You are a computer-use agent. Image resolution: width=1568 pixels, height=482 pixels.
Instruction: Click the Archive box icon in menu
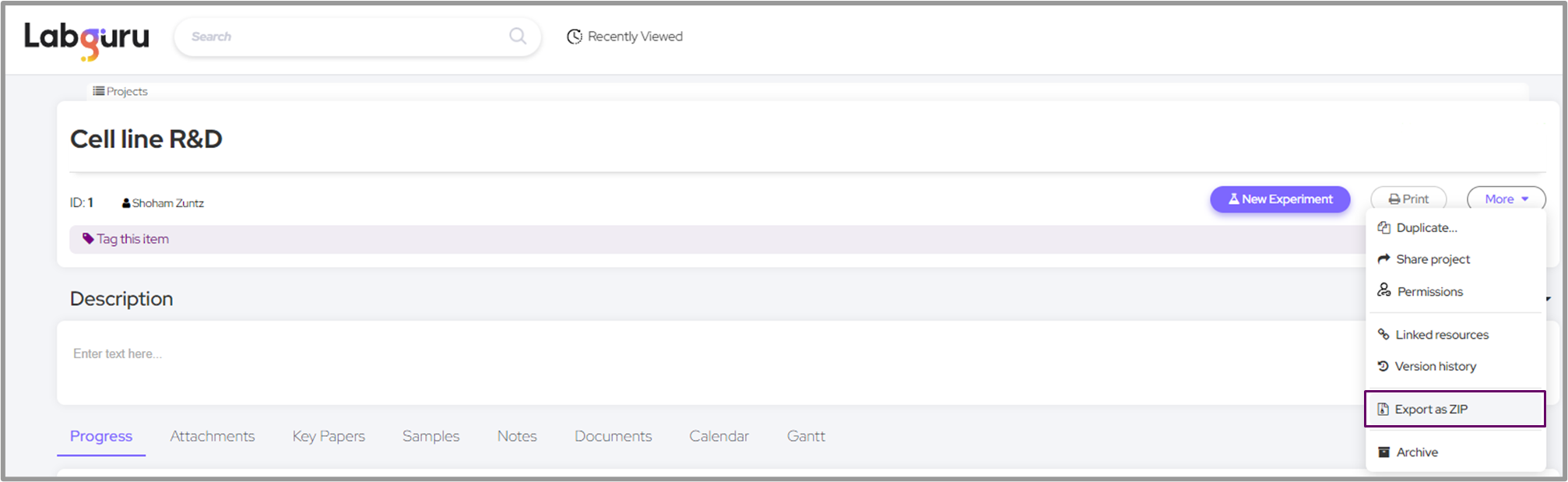pos(1384,452)
